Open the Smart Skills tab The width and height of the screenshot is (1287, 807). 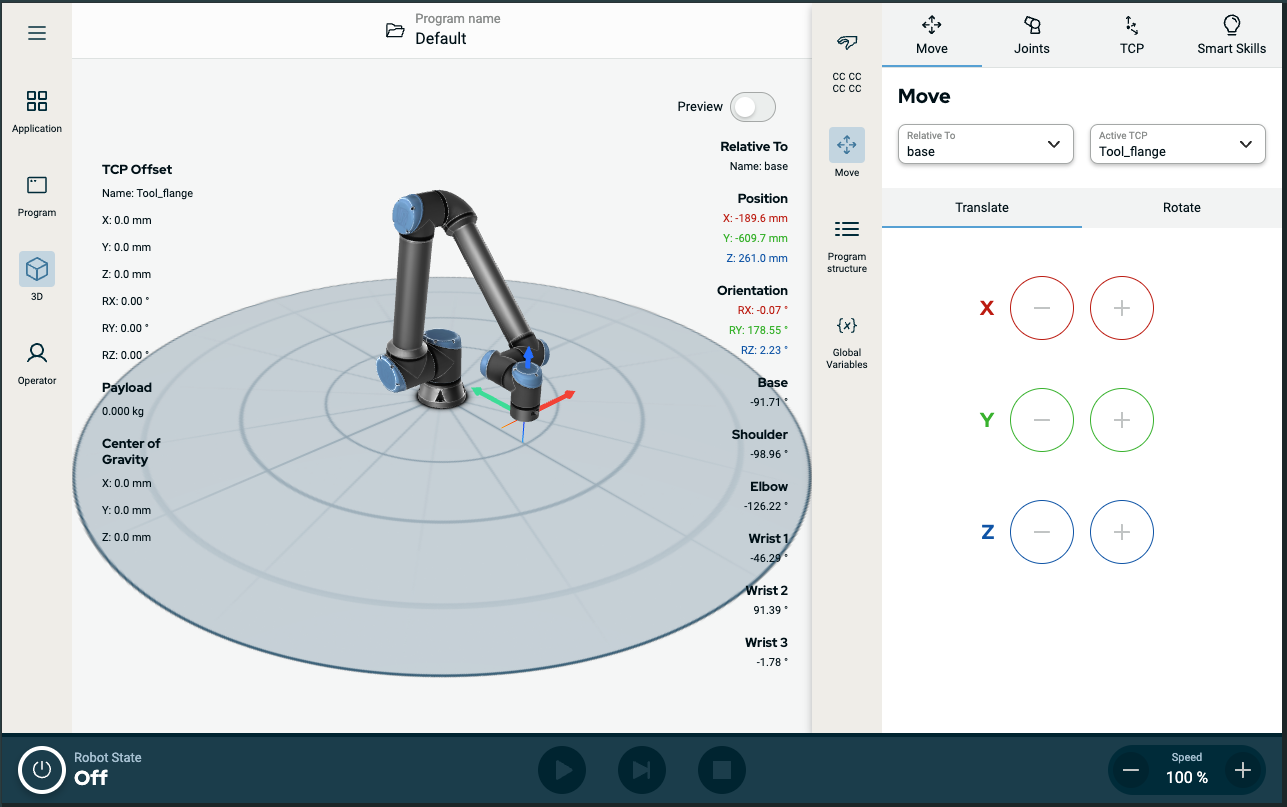(1231, 34)
